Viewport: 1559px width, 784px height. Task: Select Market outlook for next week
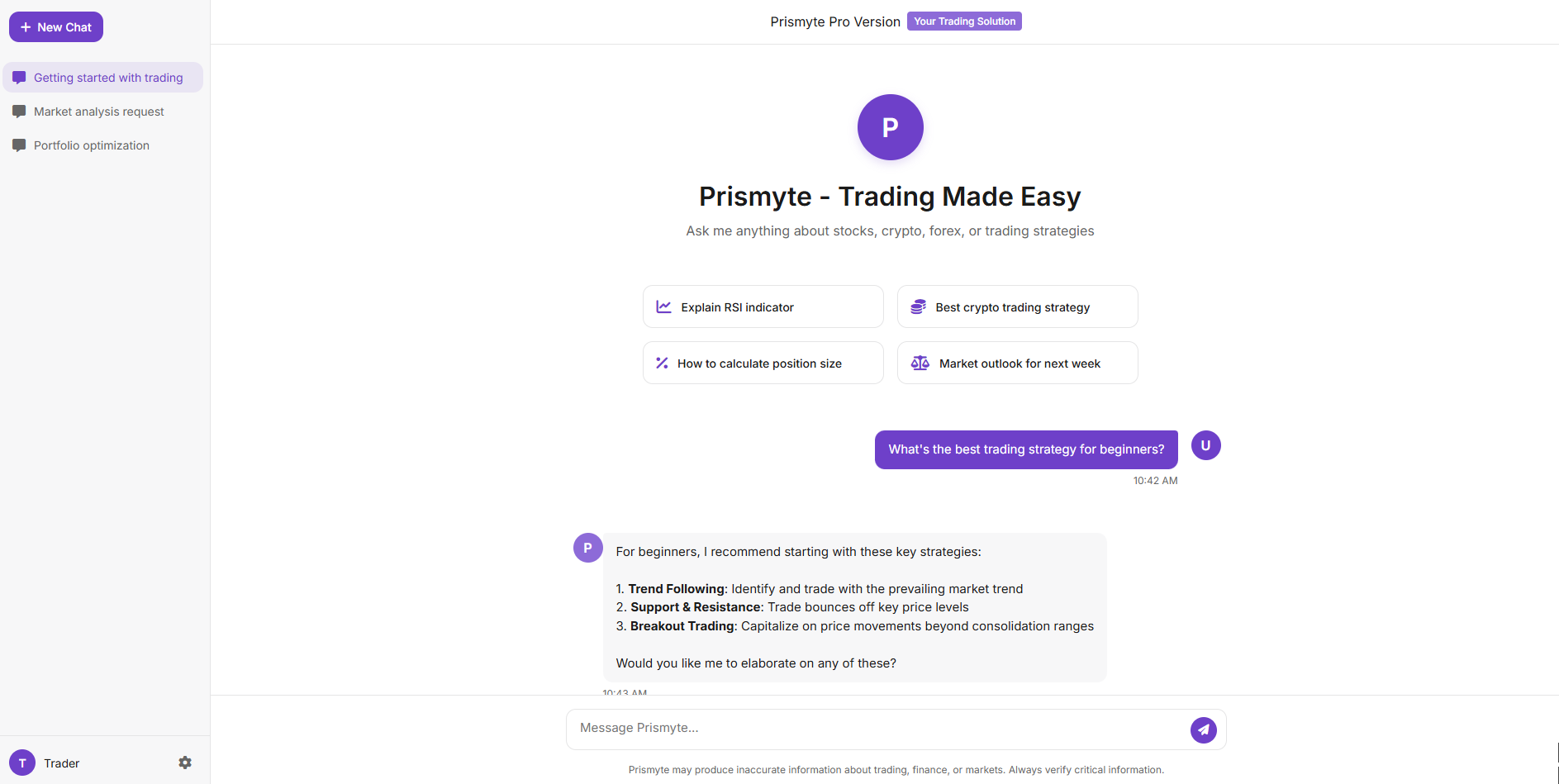[x=1017, y=363]
